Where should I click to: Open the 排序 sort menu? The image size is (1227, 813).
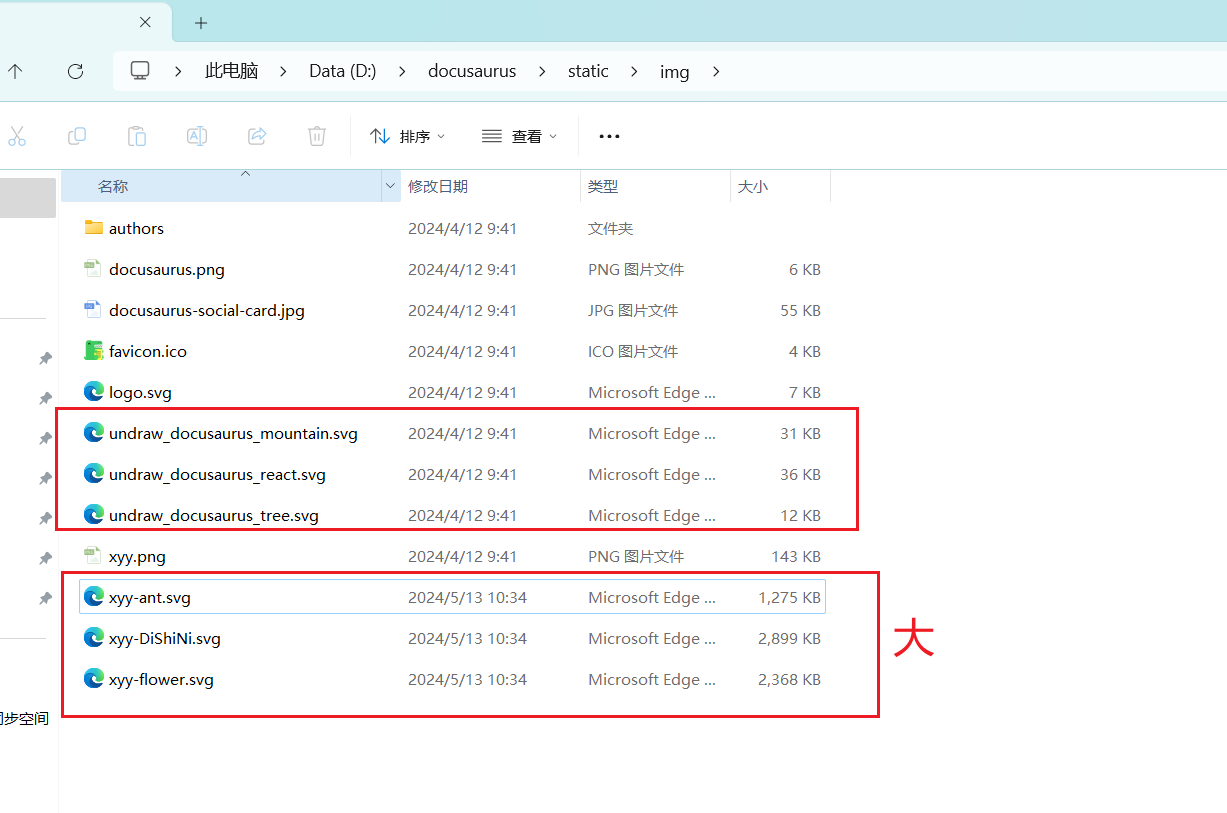pyautogui.click(x=407, y=136)
